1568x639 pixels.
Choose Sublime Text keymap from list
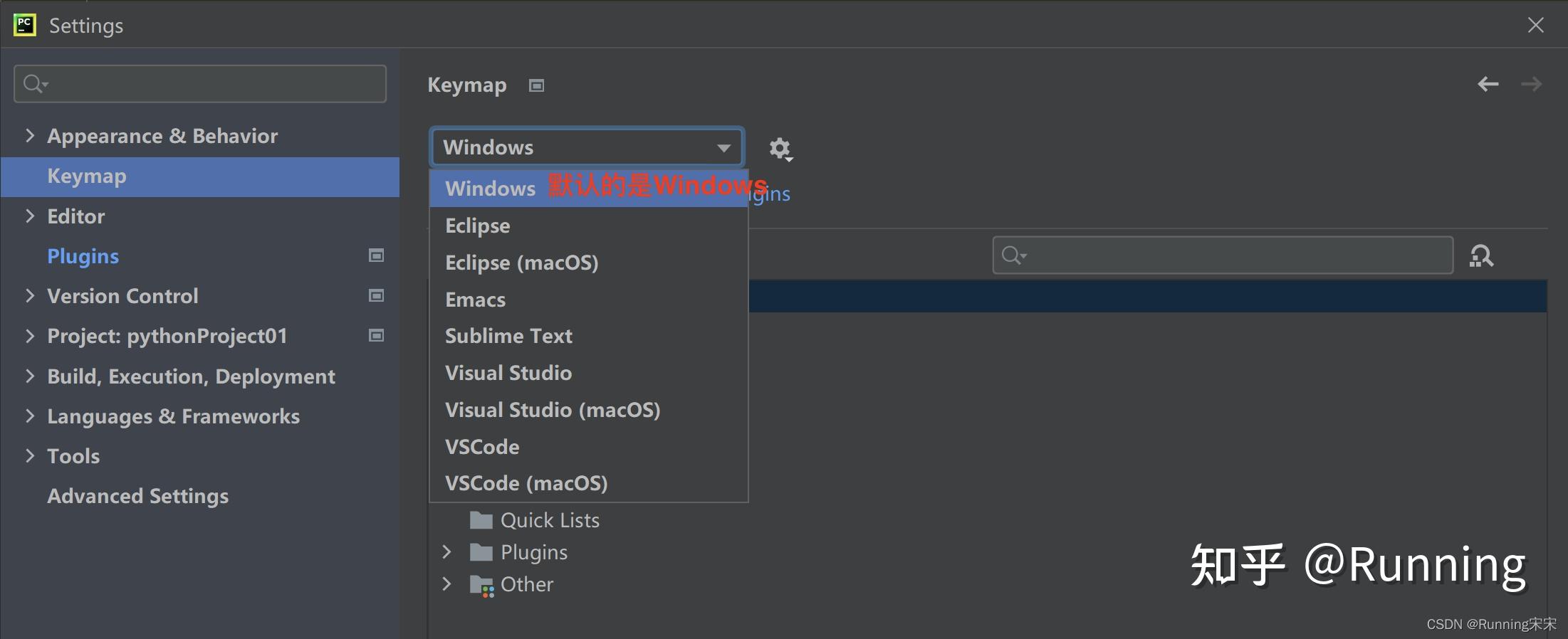coord(508,336)
